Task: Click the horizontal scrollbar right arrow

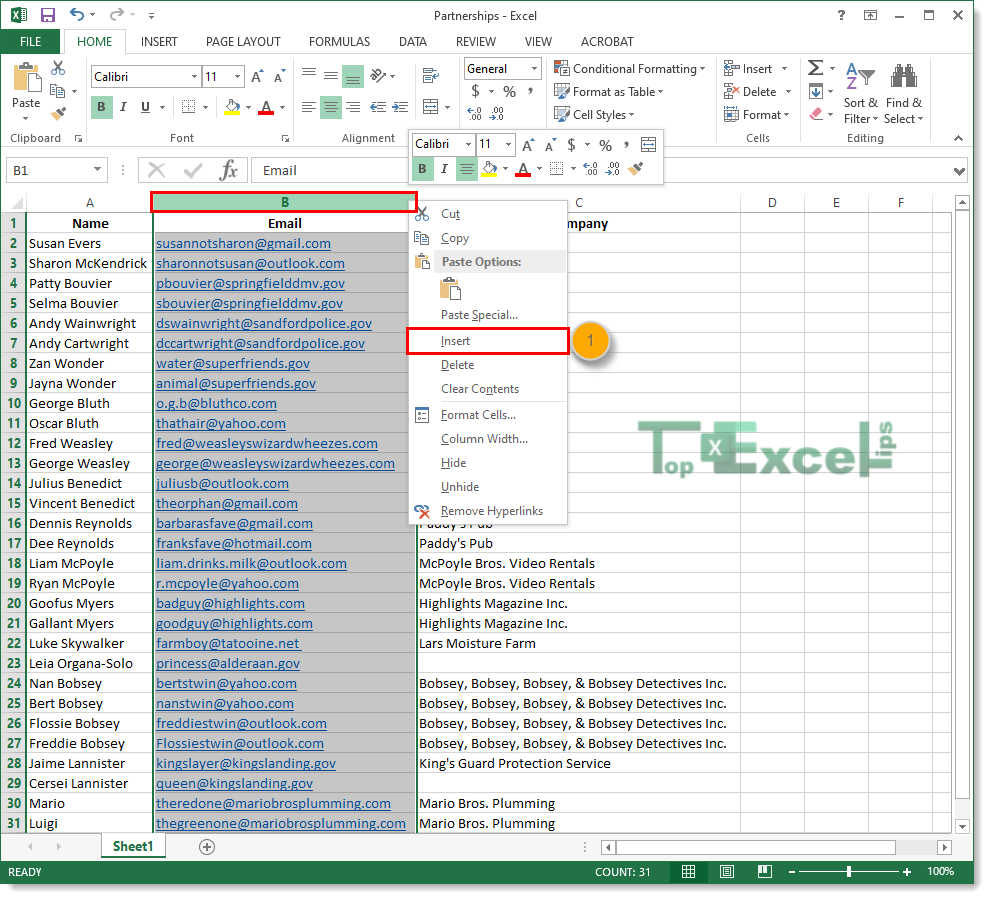Action: pos(944,847)
